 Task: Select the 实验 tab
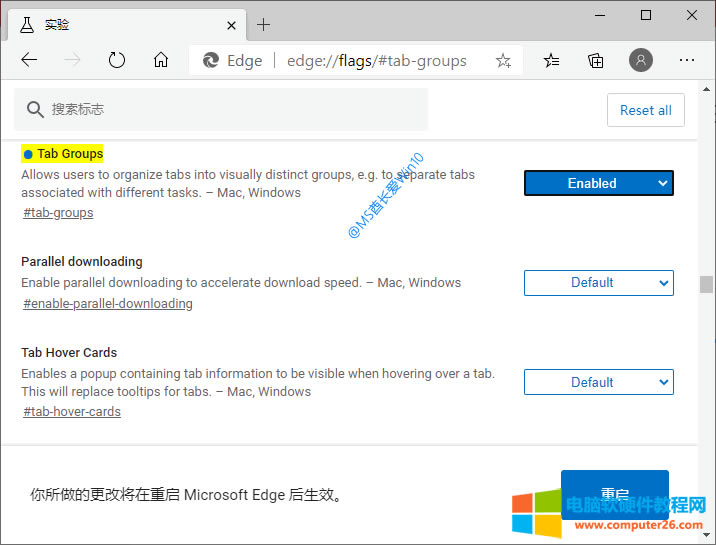click(127, 25)
